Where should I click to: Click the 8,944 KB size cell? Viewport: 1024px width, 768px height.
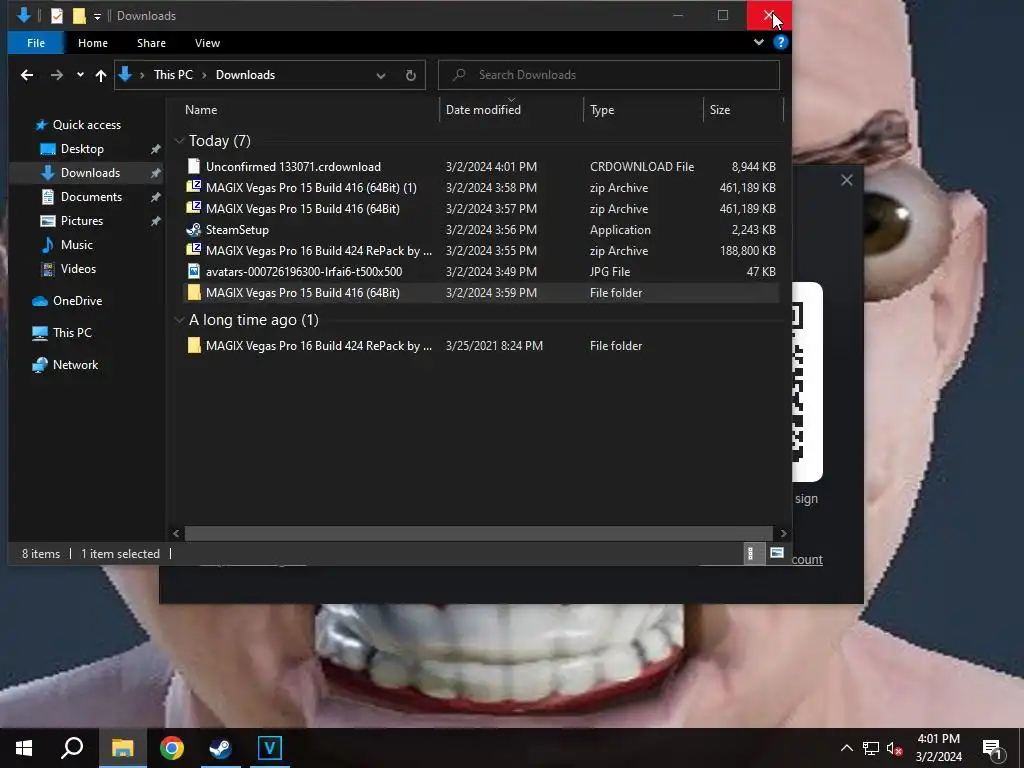point(753,167)
